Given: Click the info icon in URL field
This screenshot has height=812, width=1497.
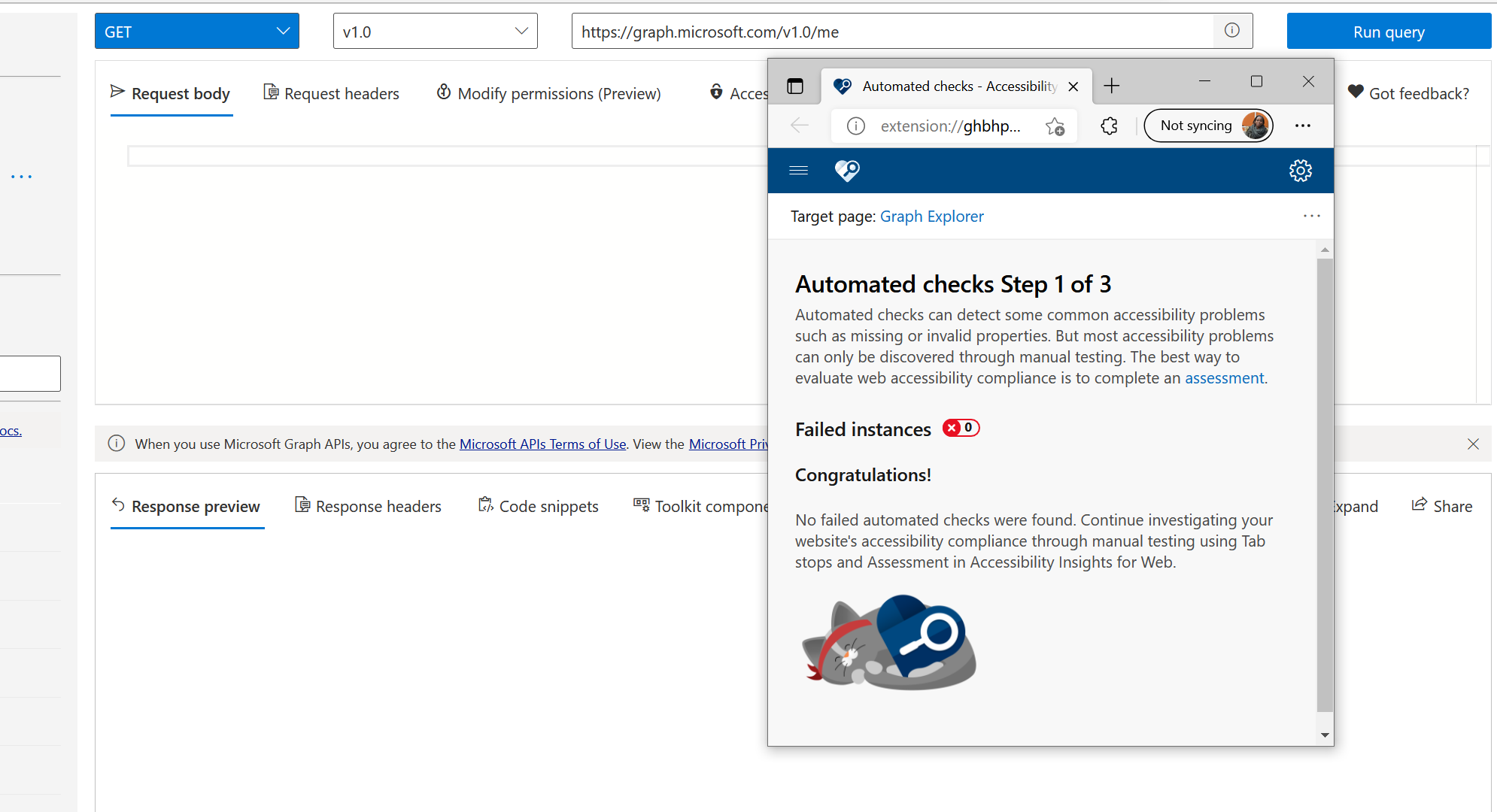Looking at the screenshot, I should tap(1232, 31).
